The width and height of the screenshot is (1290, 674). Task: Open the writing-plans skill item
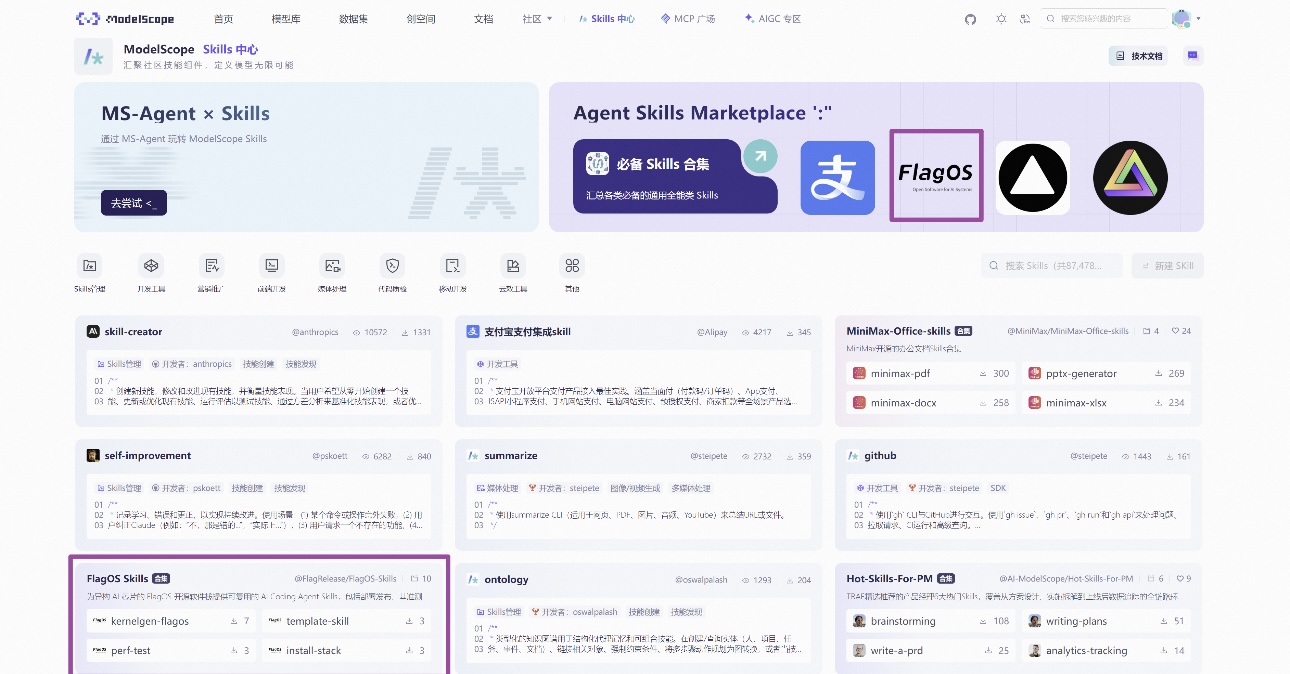pos(1106,621)
